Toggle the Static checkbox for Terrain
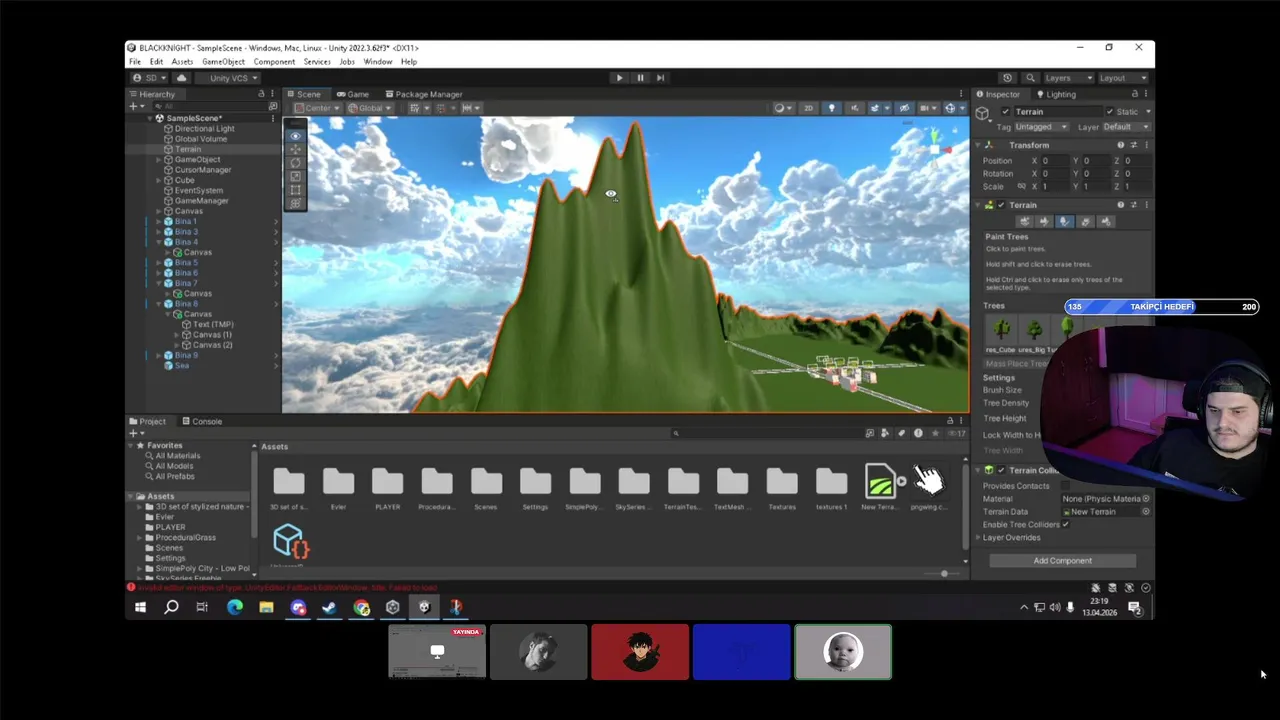 (x=1110, y=111)
